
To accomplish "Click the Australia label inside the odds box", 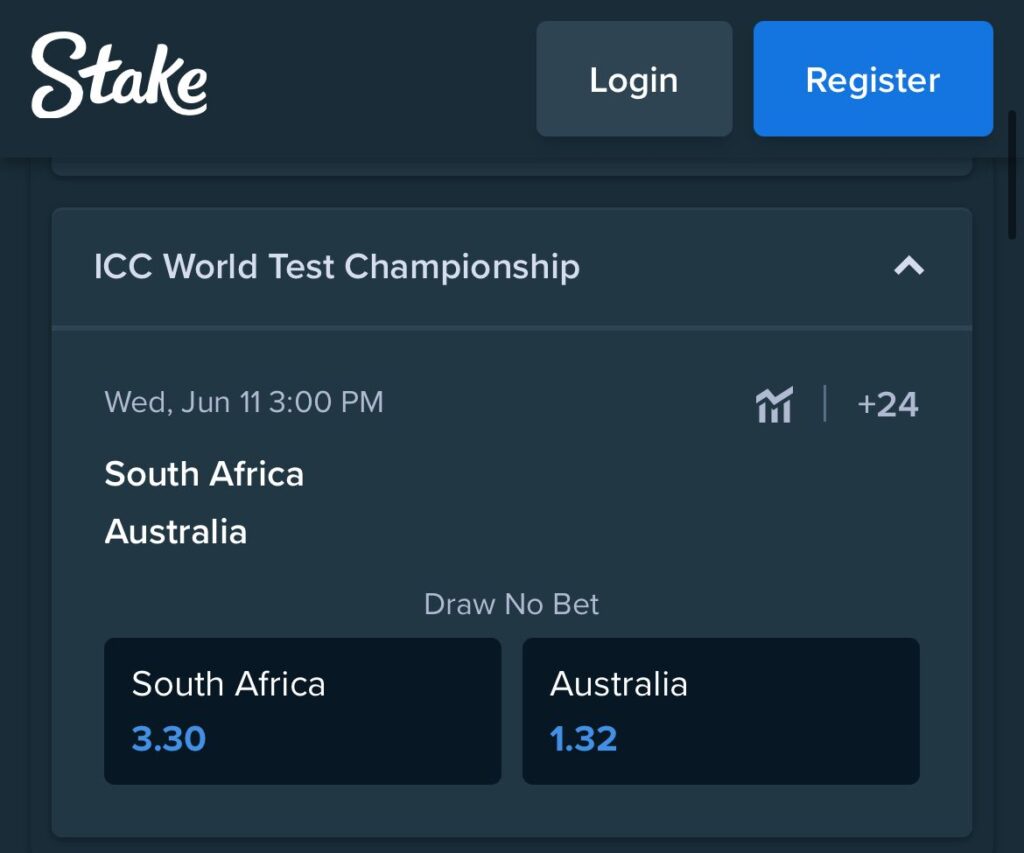I will pyautogui.click(x=619, y=684).
